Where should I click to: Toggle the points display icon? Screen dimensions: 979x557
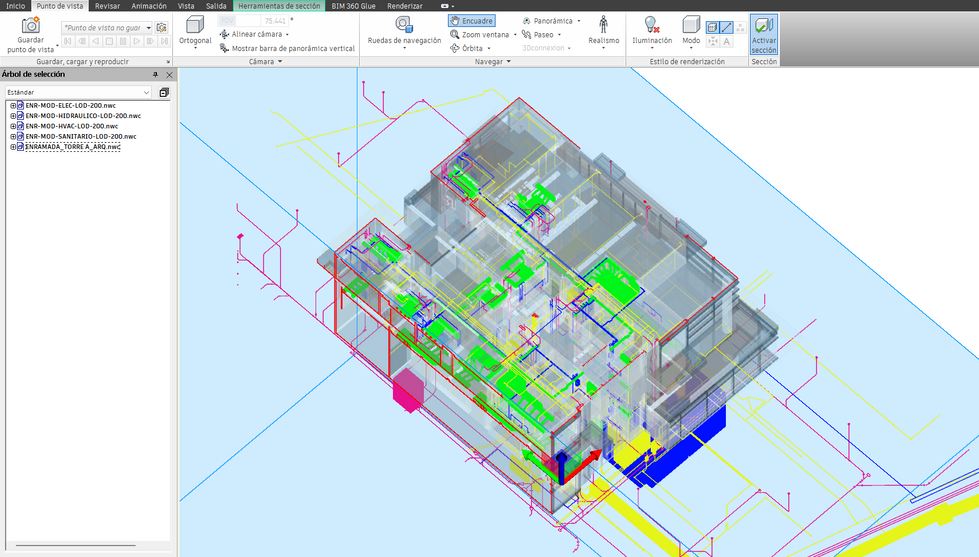click(740, 27)
